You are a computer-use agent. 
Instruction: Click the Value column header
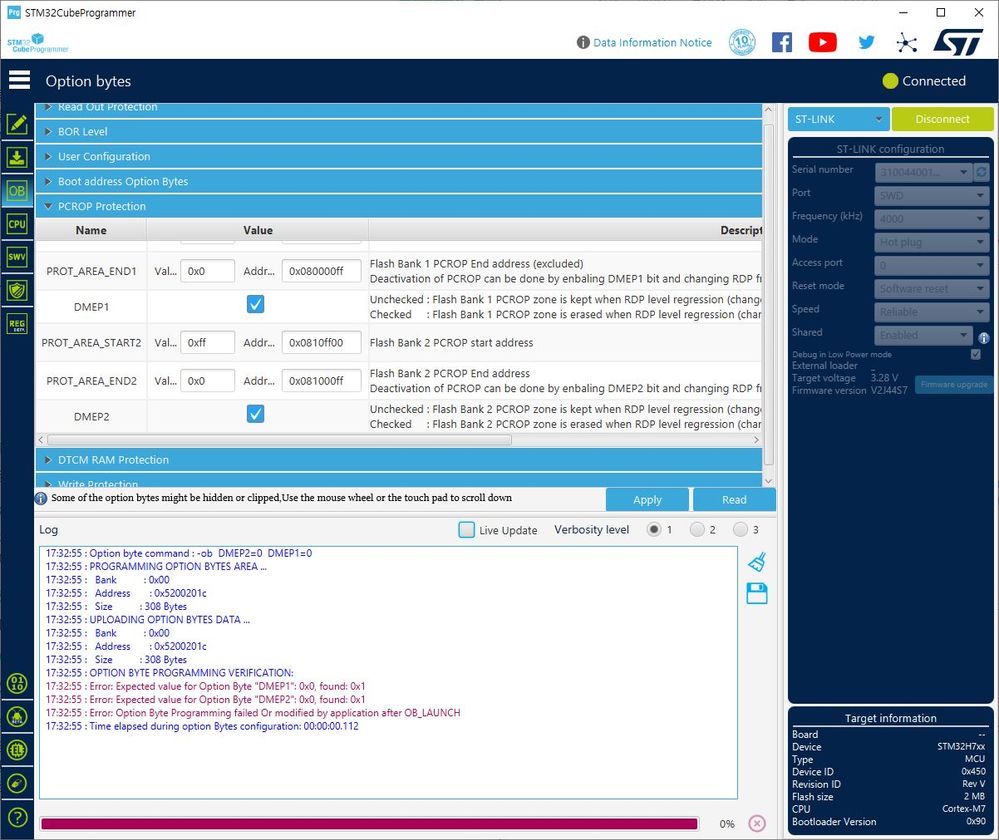tap(257, 230)
